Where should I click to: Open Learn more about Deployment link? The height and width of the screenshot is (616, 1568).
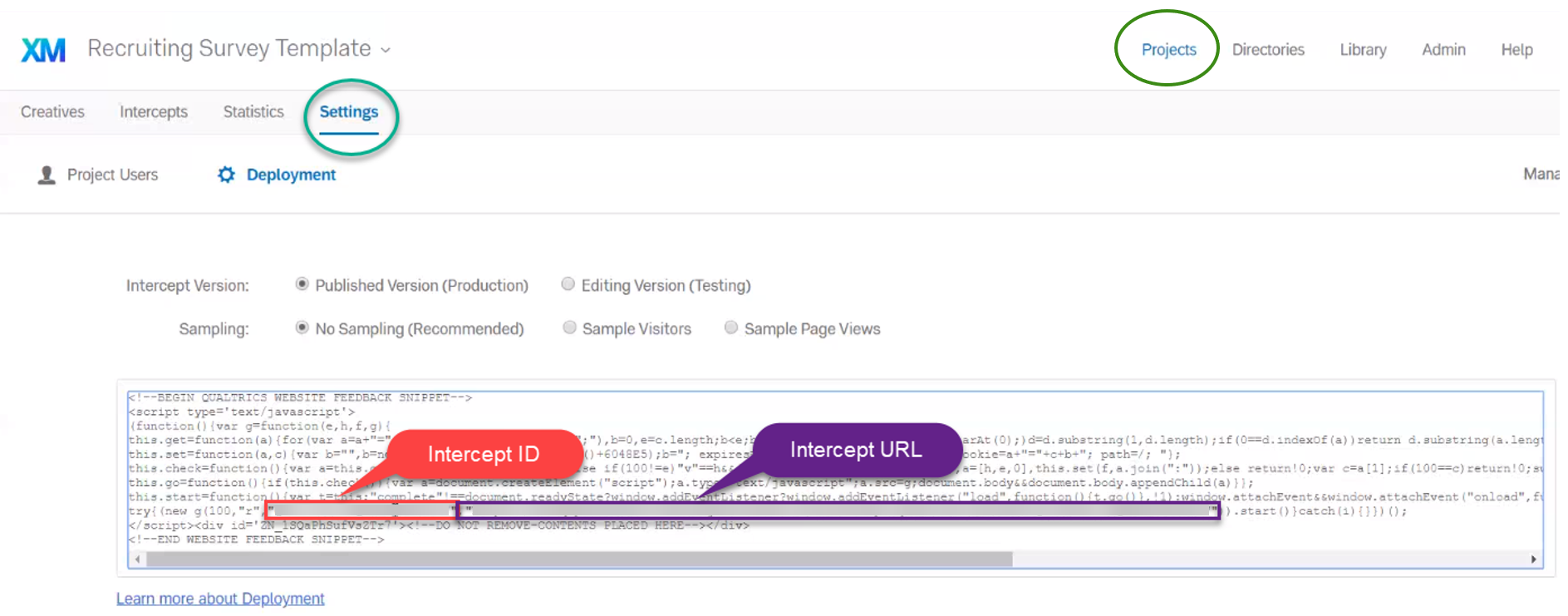(x=220, y=599)
